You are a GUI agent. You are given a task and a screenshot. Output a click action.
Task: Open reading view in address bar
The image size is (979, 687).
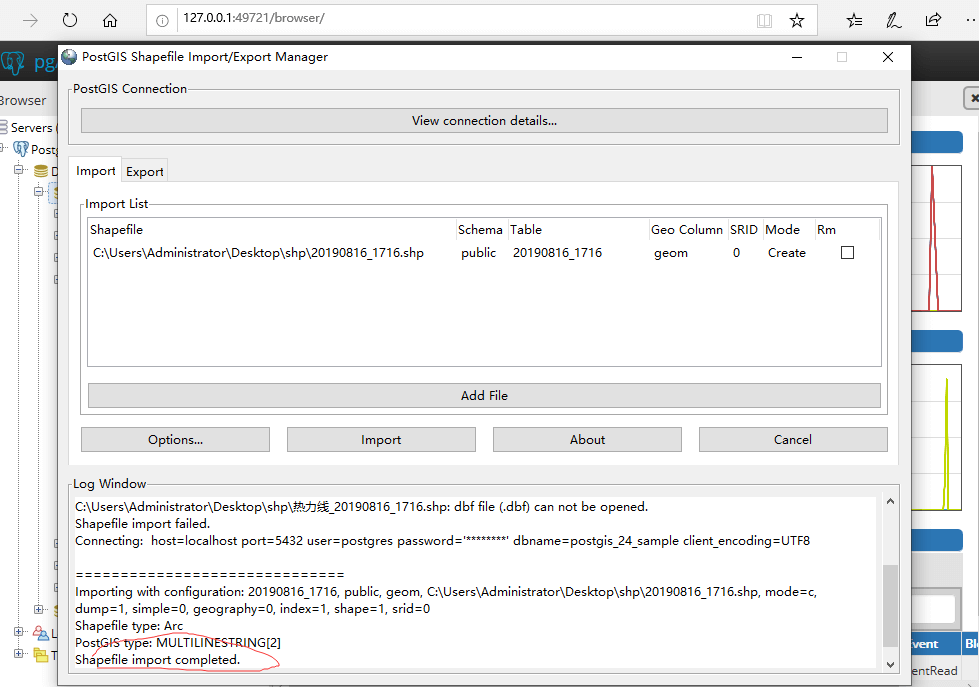click(764, 20)
